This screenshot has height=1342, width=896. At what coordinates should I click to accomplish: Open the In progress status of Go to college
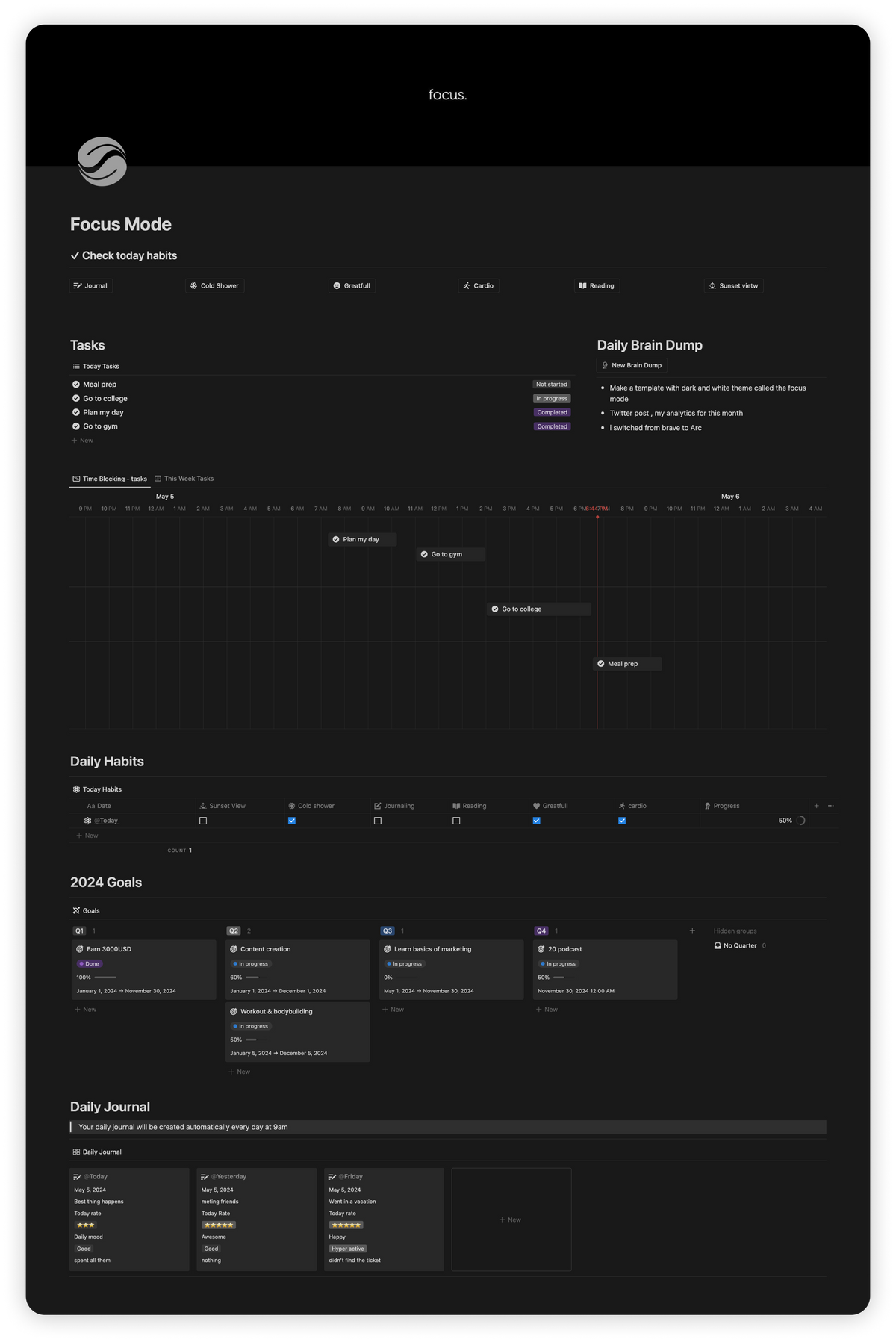pos(552,398)
